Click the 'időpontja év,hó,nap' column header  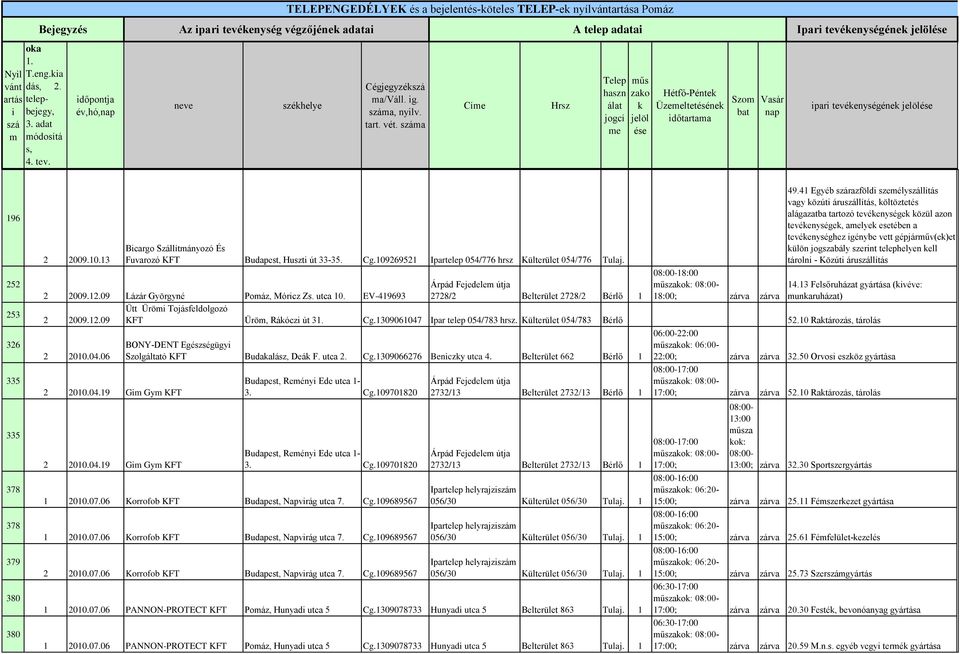click(95, 105)
